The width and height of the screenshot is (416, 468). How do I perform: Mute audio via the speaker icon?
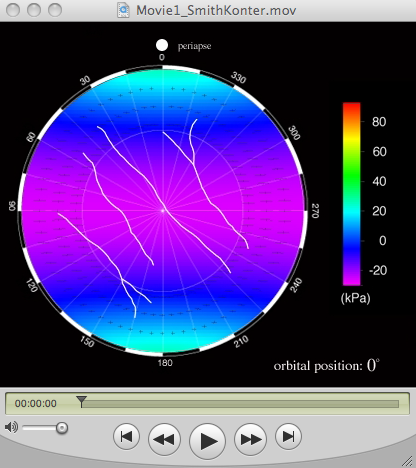point(11,427)
